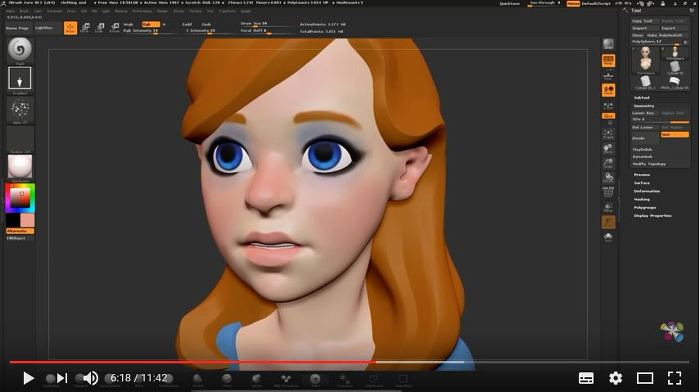Open the material sphere selector

coord(20,167)
